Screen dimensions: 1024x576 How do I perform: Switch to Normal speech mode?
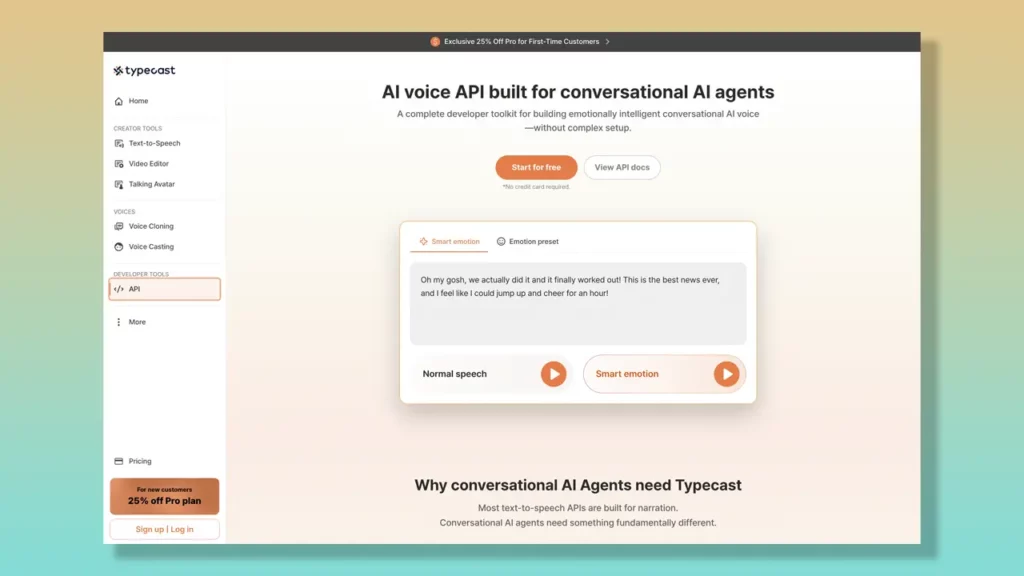(454, 373)
